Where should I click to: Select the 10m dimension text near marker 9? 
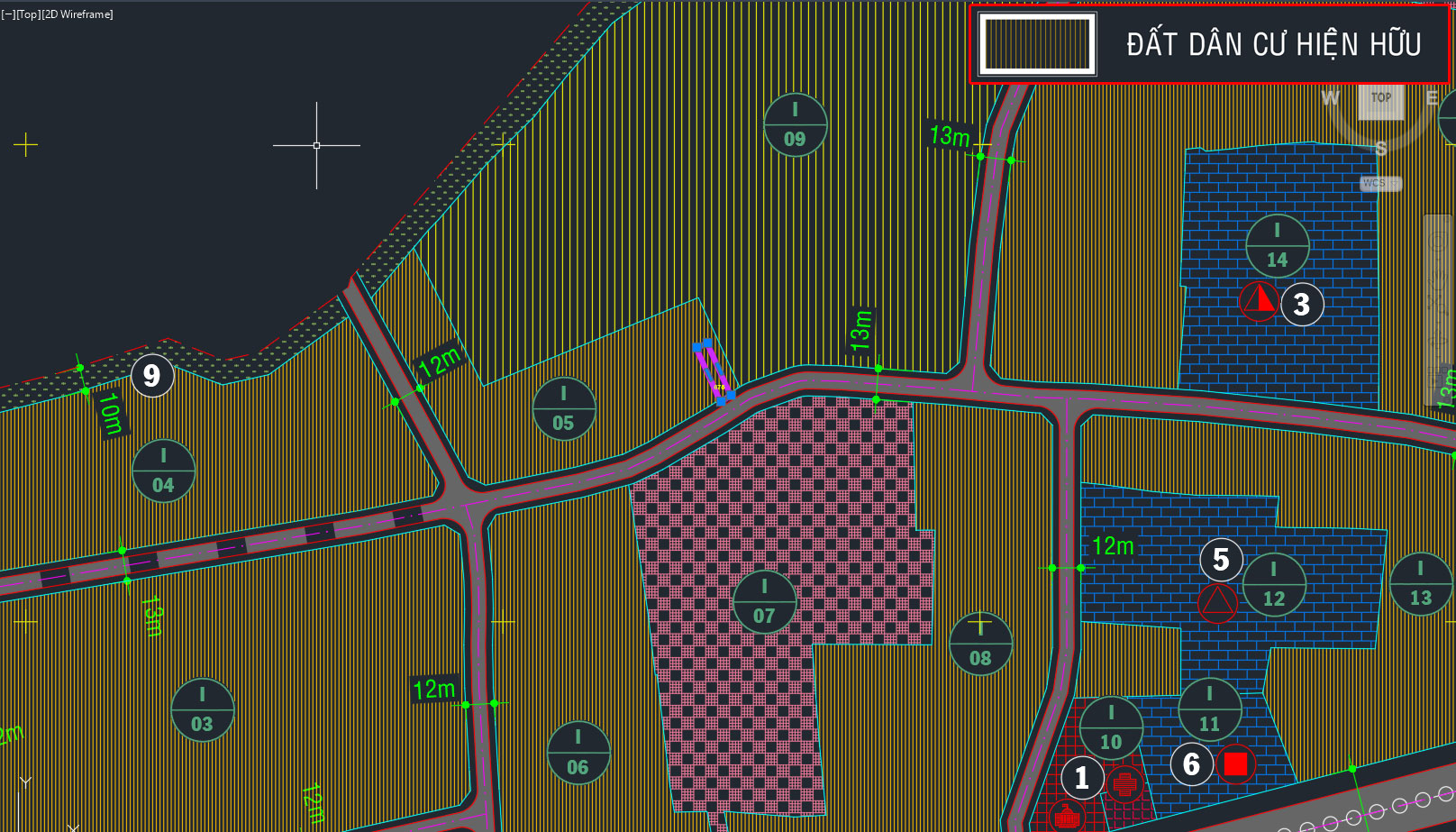[110, 413]
